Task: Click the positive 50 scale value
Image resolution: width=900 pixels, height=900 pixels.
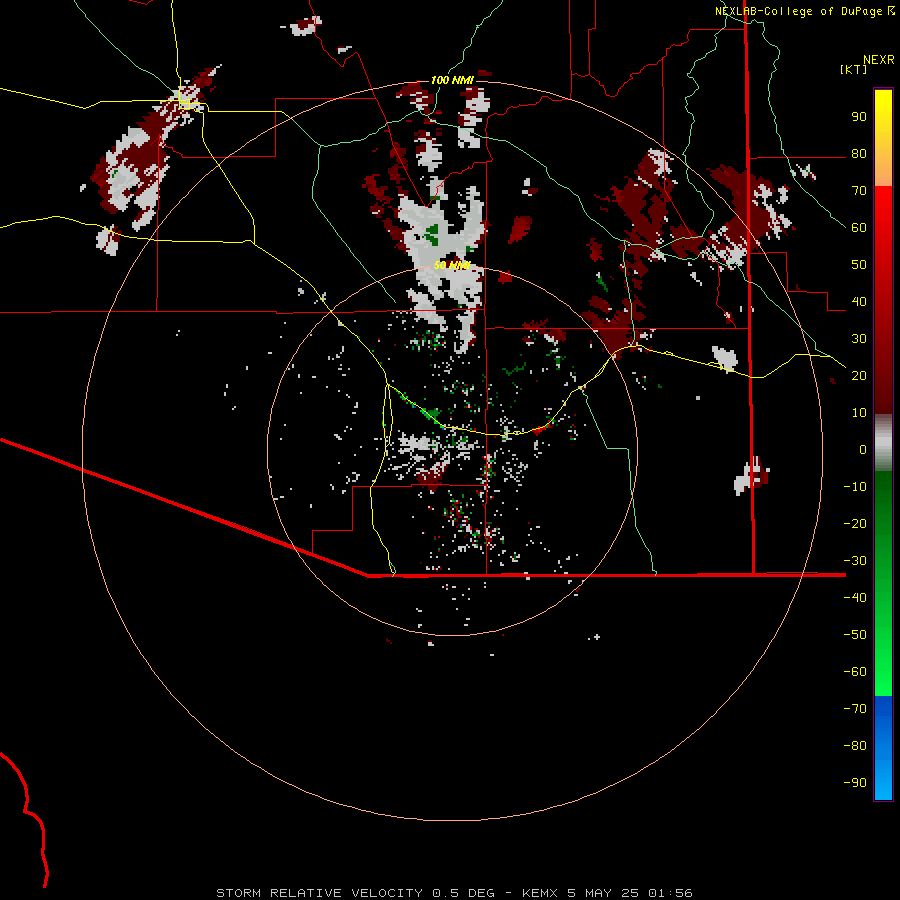Action: point(859,265)
